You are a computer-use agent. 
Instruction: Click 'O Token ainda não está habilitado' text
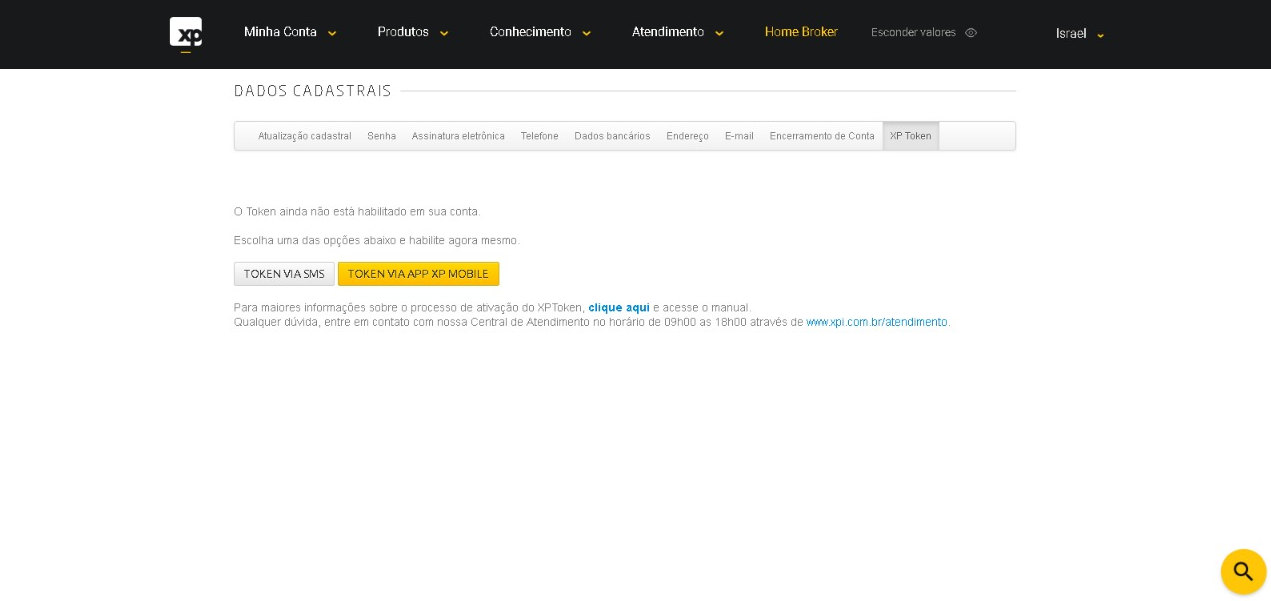[357, 212]
